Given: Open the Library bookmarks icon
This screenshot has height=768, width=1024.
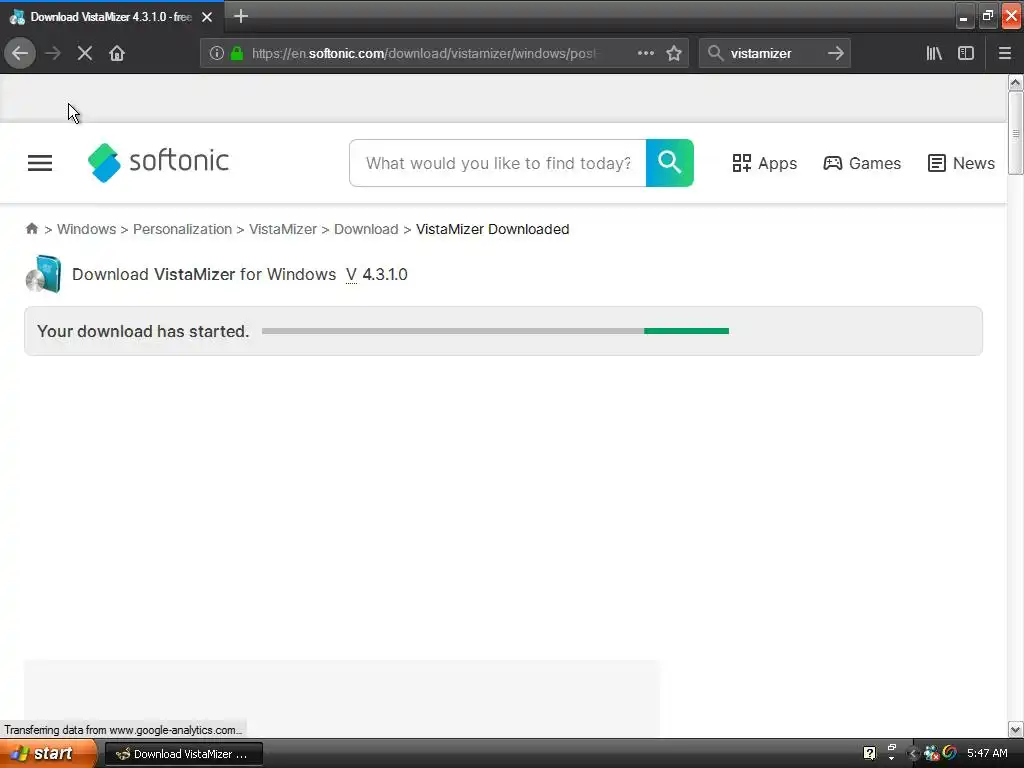Looking at the screenshot, I should 934,54.
